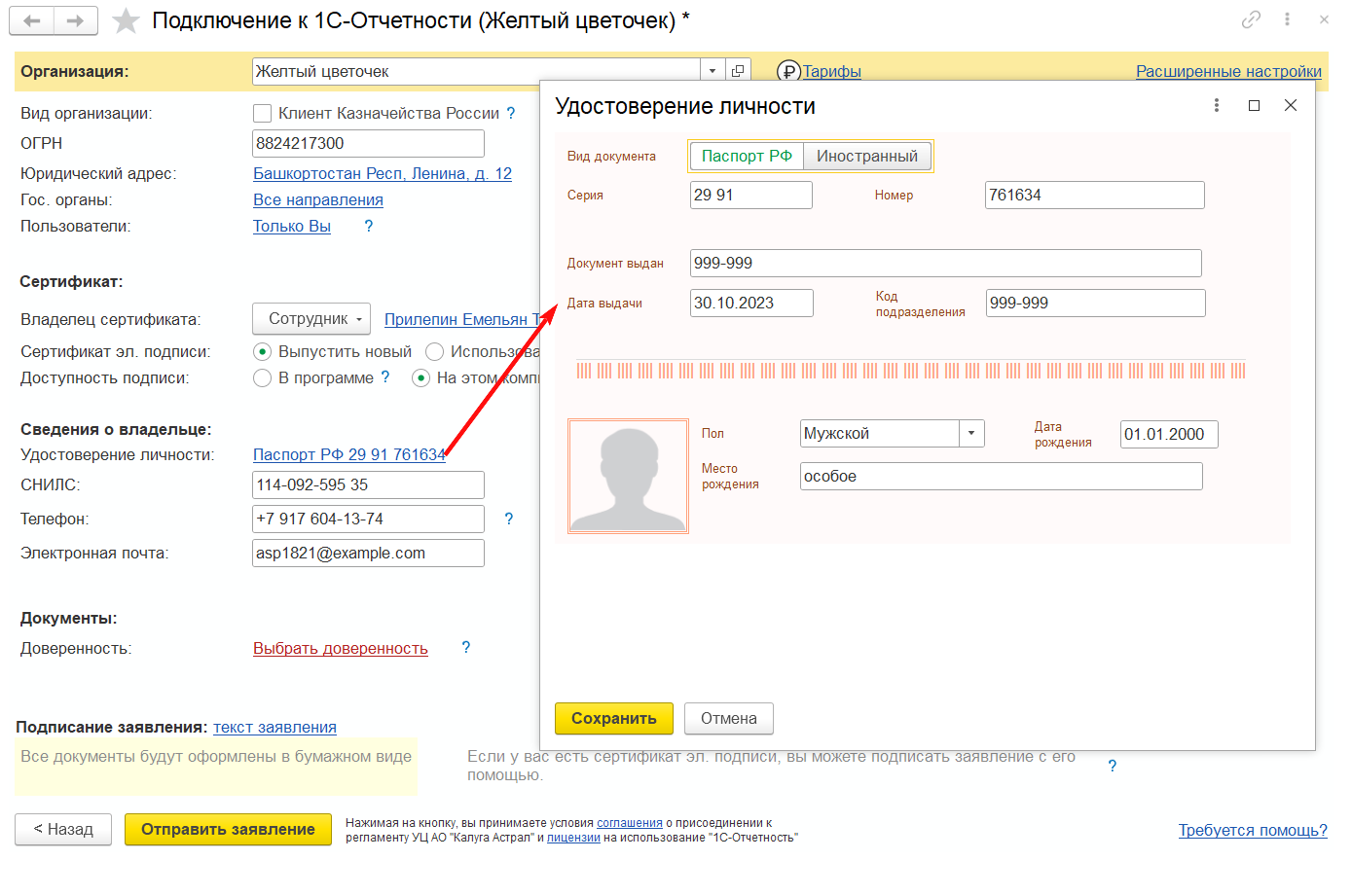
Task: Open the three-dot menu of Удостоверение личности dialog
Action: click(1217, 105)
